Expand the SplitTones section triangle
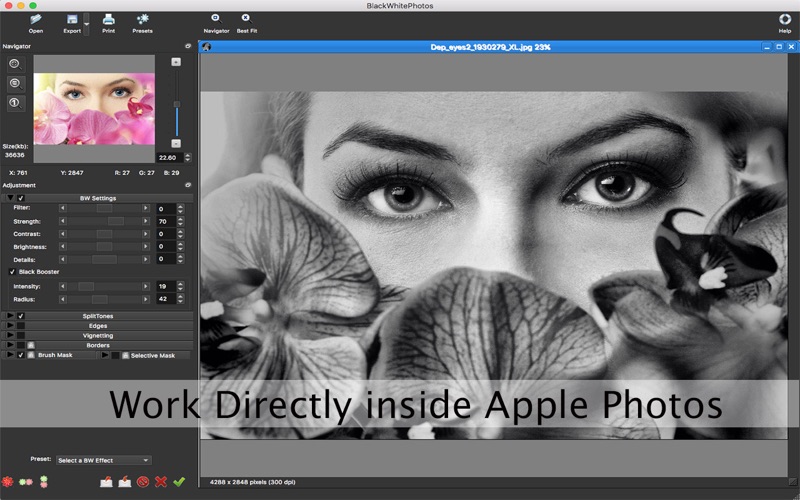 pyautogui.click(x=10, y=316)
